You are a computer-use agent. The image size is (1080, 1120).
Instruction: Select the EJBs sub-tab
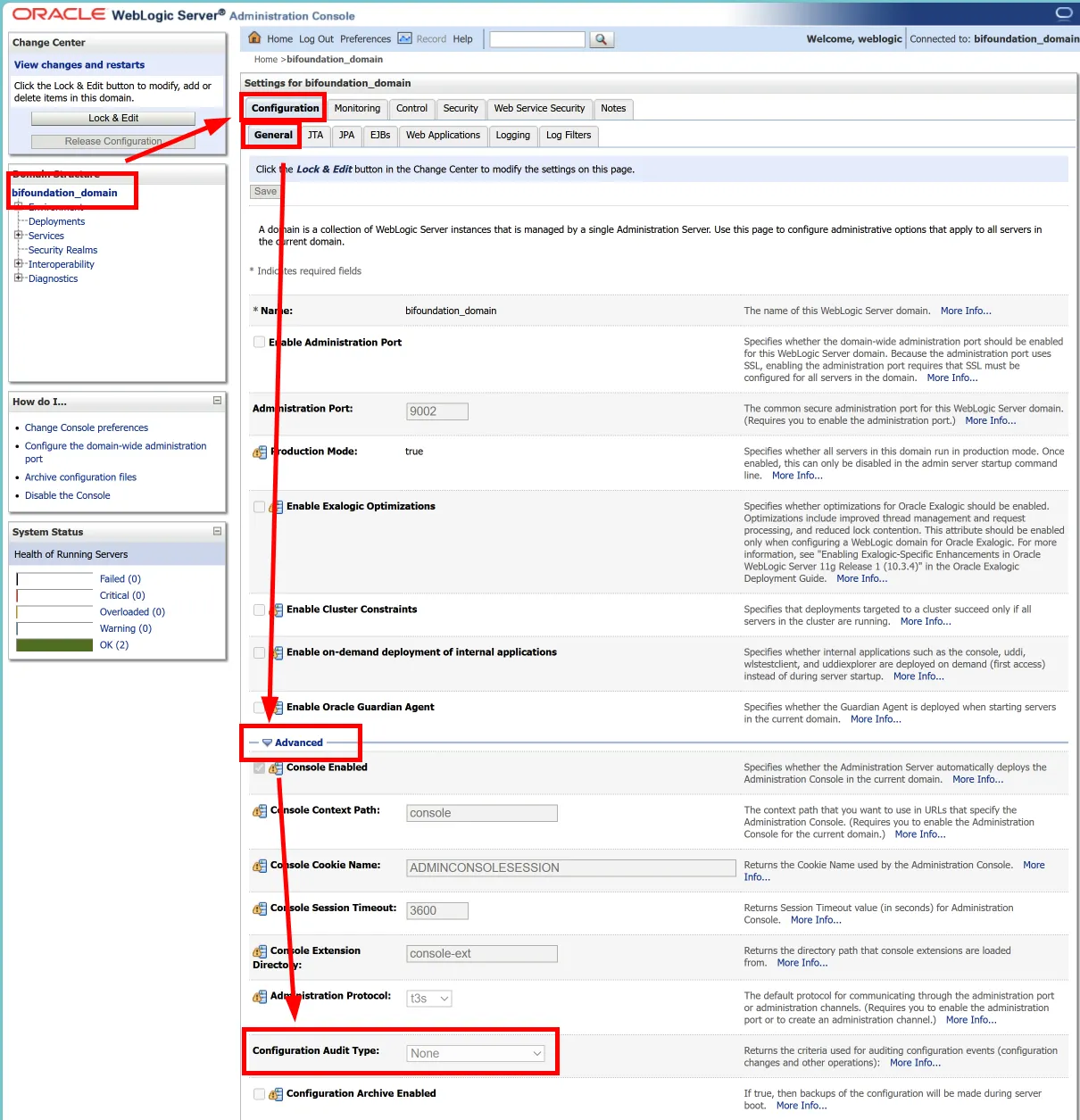pos(380,136)
